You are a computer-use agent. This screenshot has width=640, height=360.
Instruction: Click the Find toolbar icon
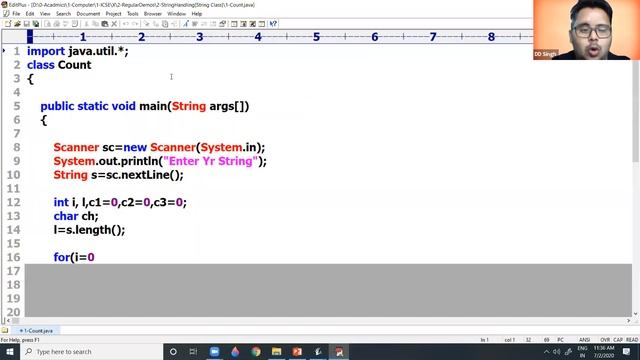(x=146, y=24)
